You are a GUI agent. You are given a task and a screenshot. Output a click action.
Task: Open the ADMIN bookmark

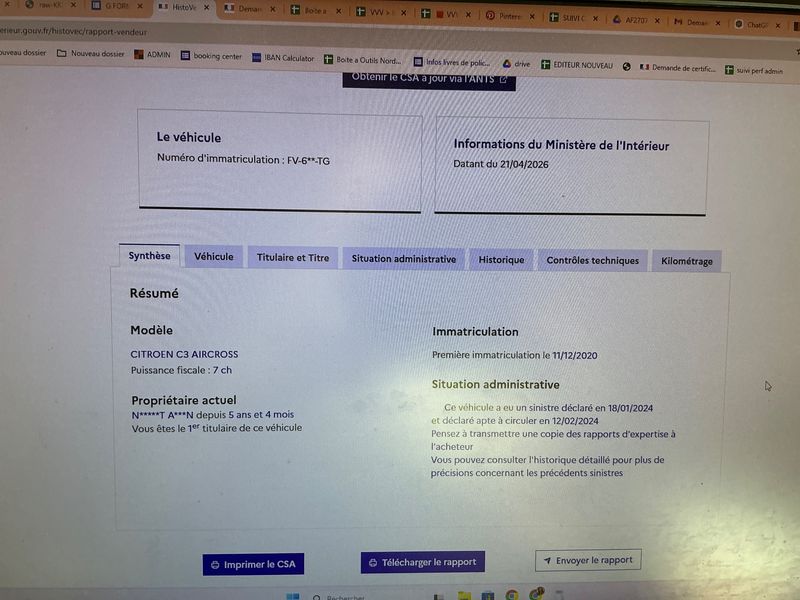152,54
